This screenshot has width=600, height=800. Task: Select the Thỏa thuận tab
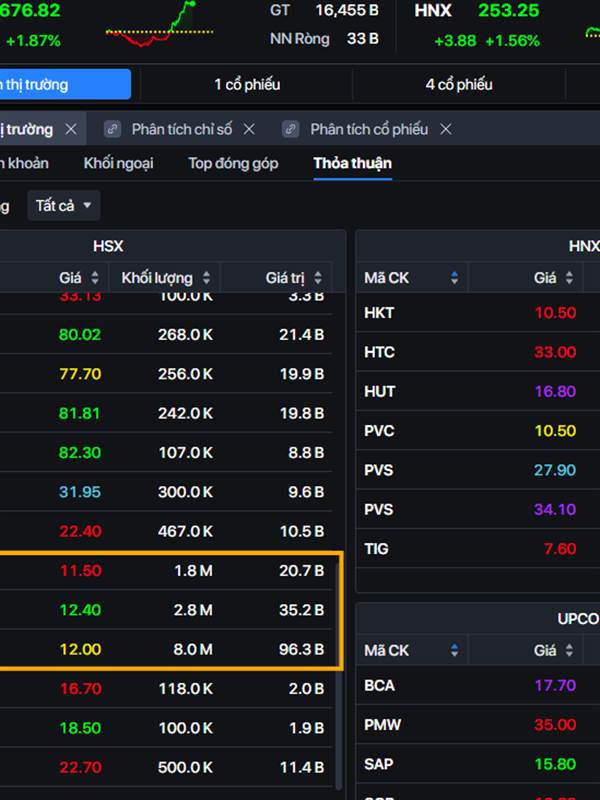352,163
